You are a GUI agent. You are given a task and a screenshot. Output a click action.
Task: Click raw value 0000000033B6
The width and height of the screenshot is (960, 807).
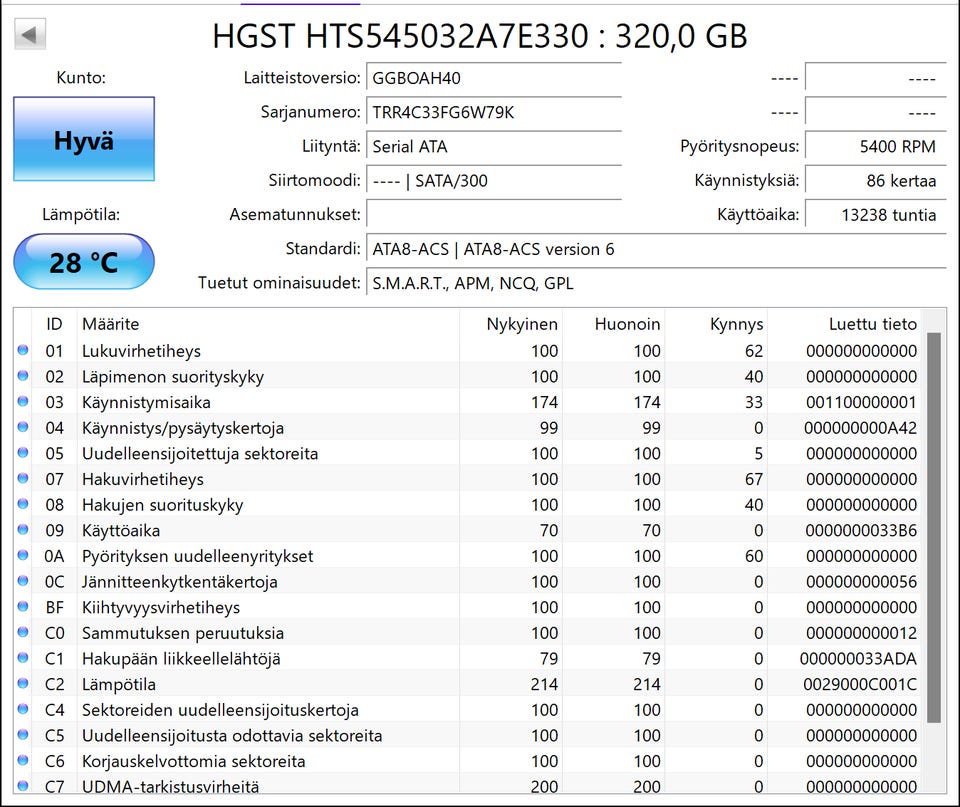tap(861, 530)
